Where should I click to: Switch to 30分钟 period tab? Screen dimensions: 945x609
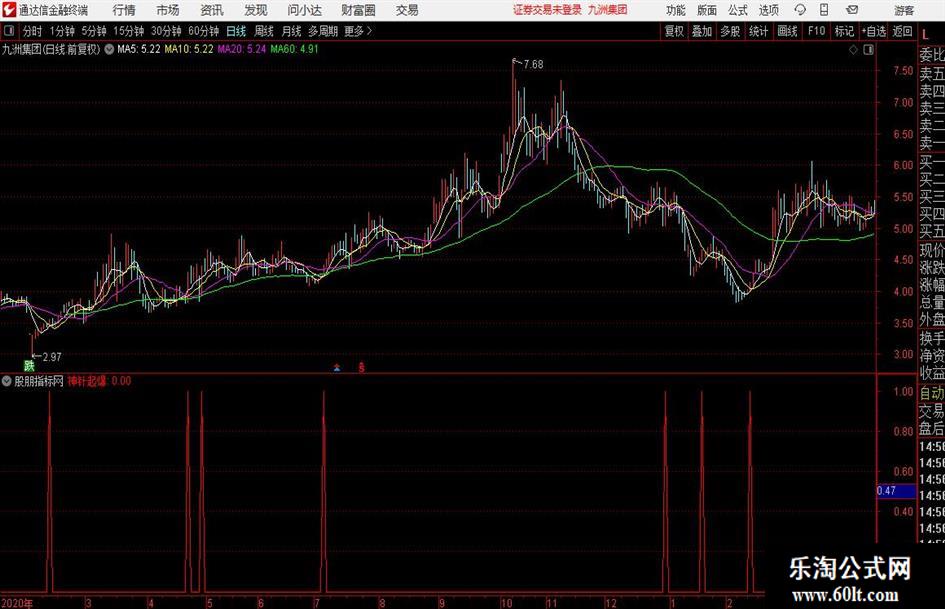coord(166,31)
